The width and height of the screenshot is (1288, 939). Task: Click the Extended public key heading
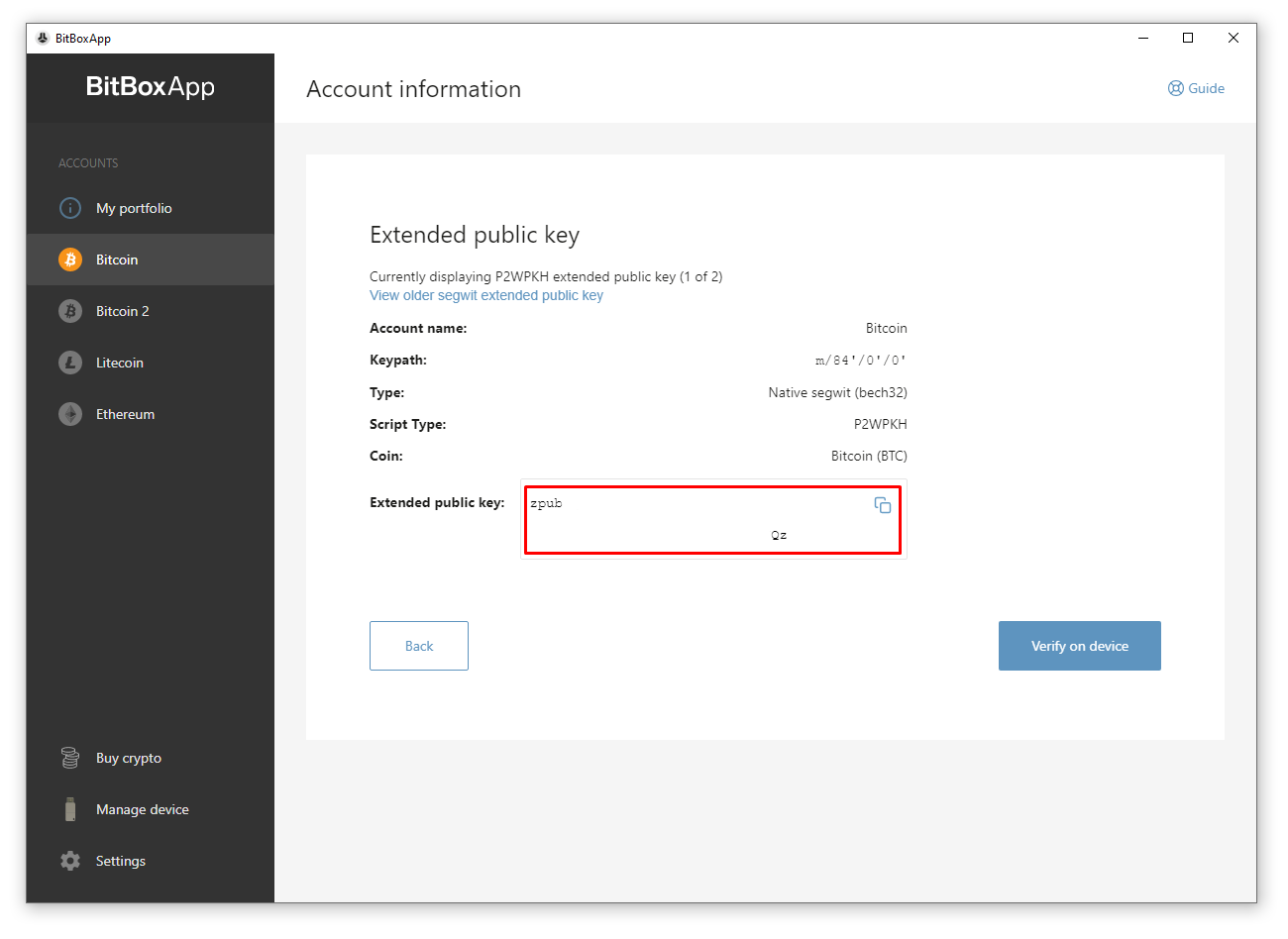(x=475, y=235)
